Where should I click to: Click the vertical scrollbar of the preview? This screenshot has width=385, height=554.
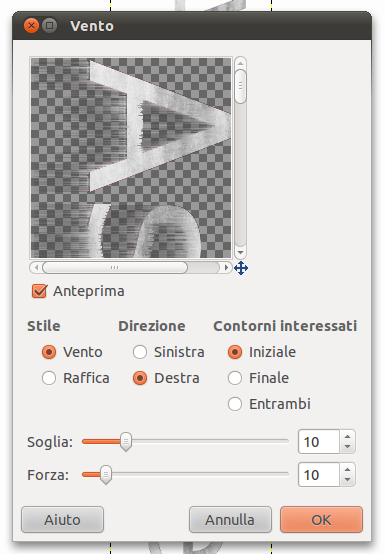240,158
